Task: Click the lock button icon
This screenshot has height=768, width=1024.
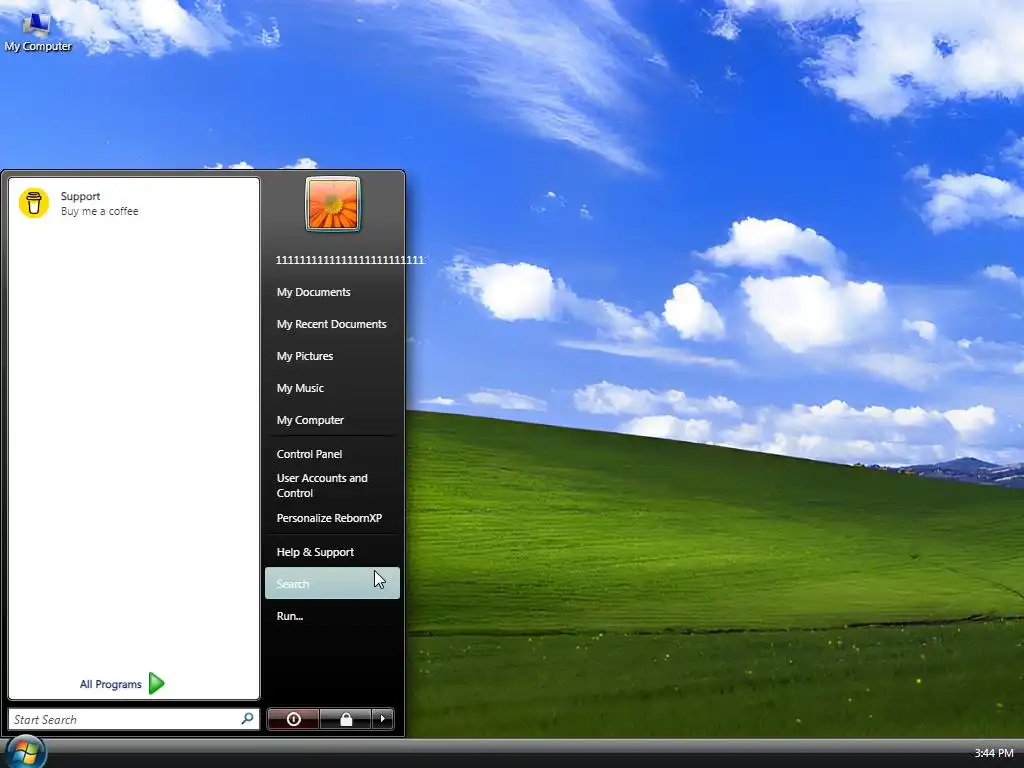Action: tap(345, 719)
